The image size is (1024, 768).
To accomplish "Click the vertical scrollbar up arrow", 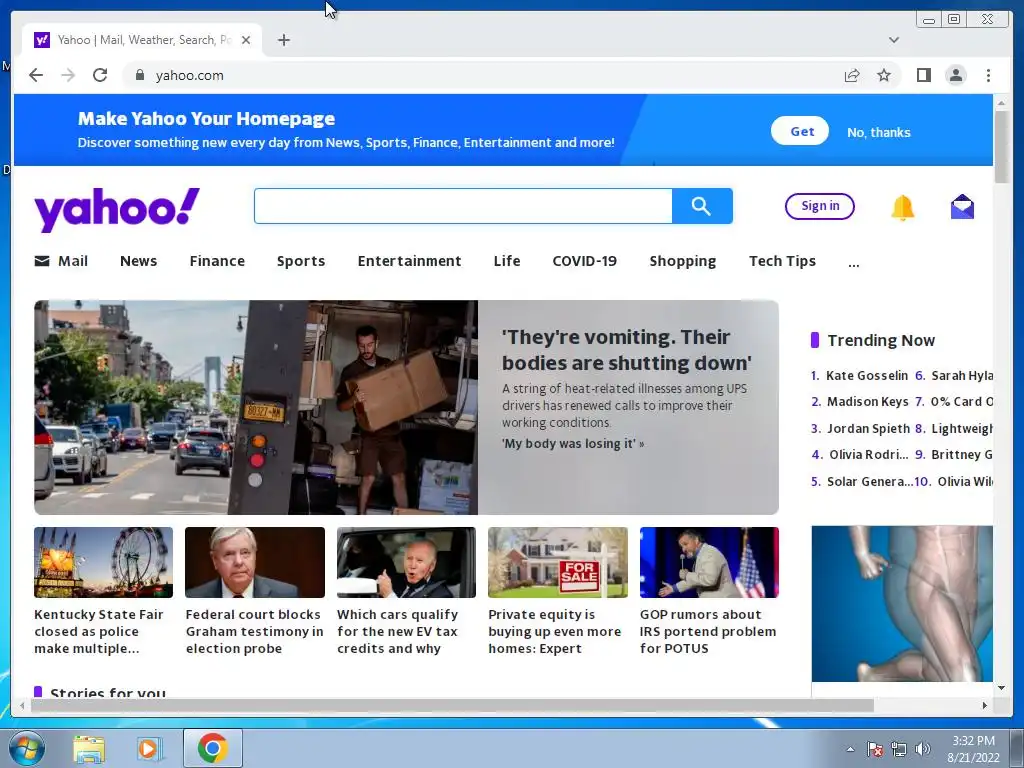I will (x=1001, y=103).
